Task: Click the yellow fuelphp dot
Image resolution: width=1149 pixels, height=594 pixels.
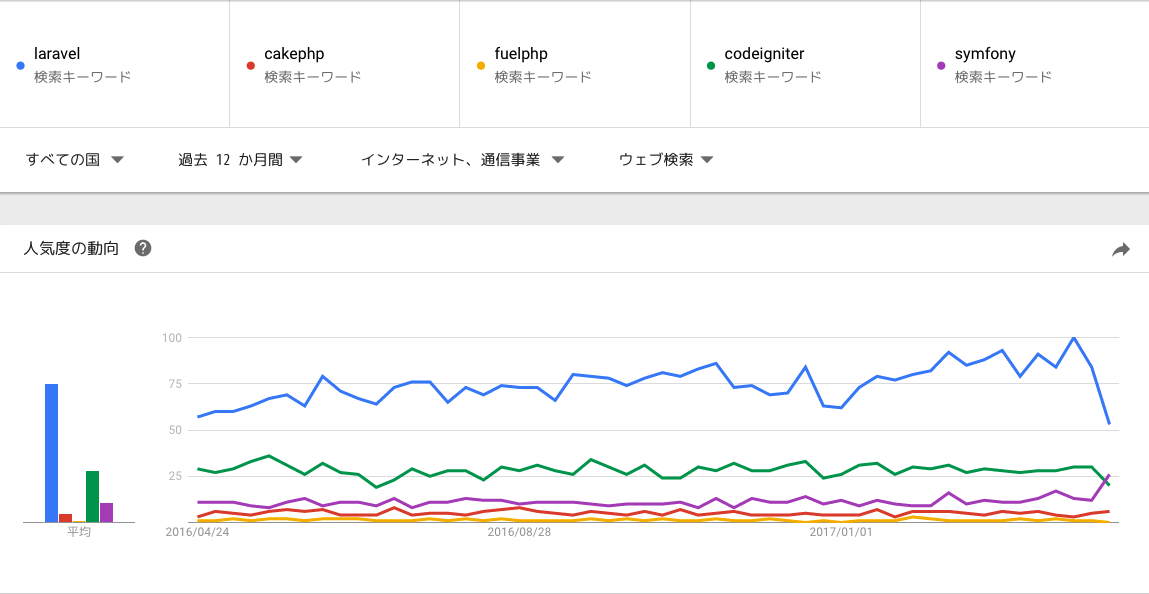Action: pos(481,66)
